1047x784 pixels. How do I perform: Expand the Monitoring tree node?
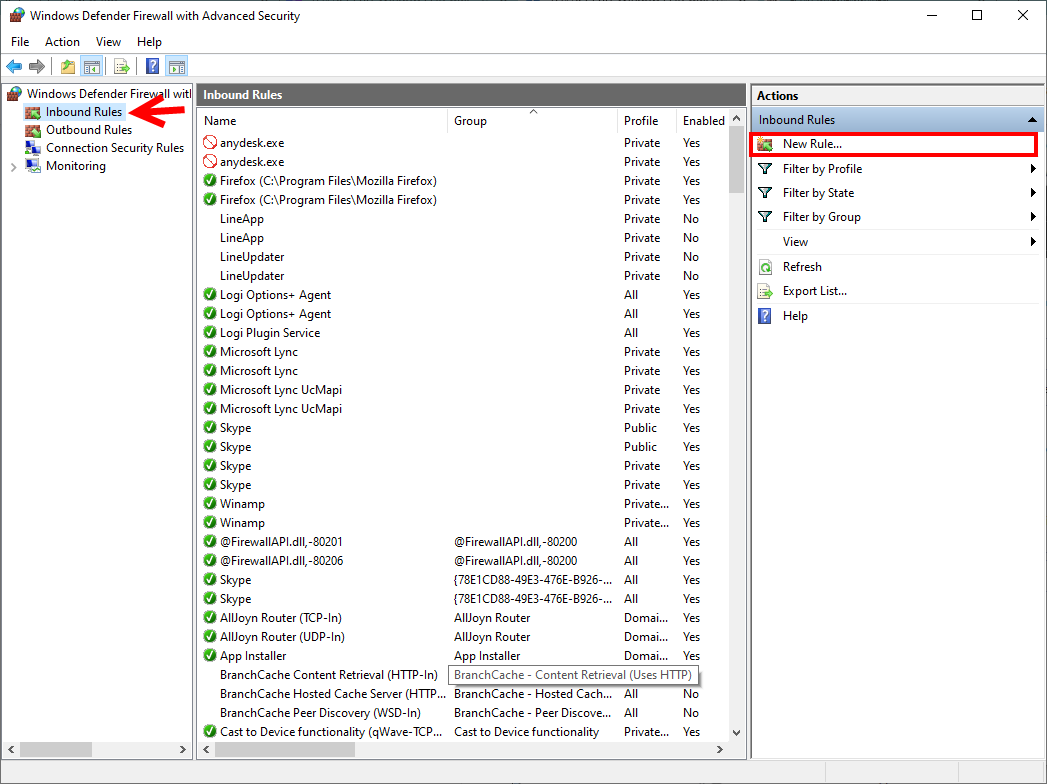click(13, 167)
